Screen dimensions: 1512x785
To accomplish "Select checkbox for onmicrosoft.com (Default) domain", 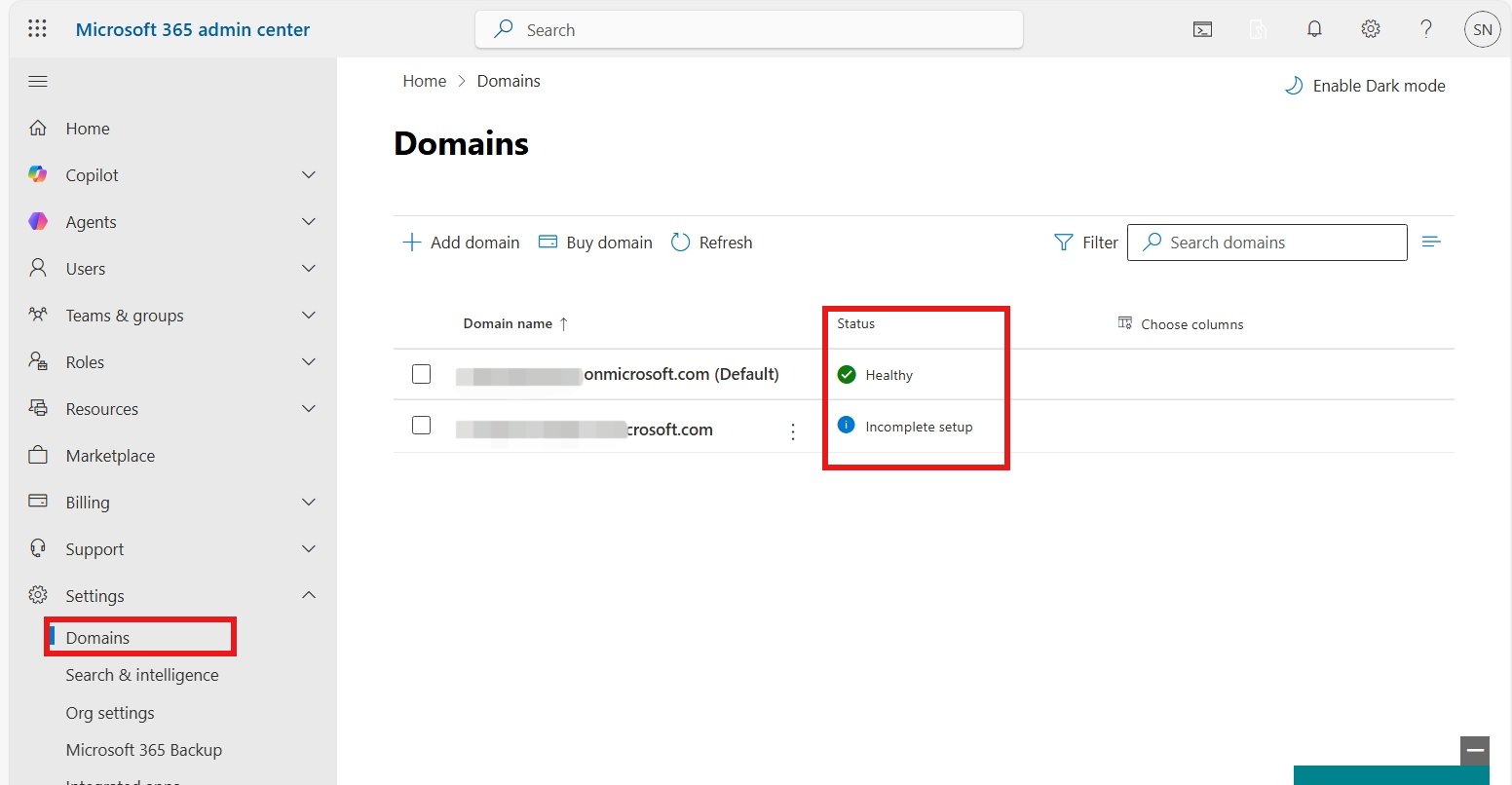I will (421, 374).
